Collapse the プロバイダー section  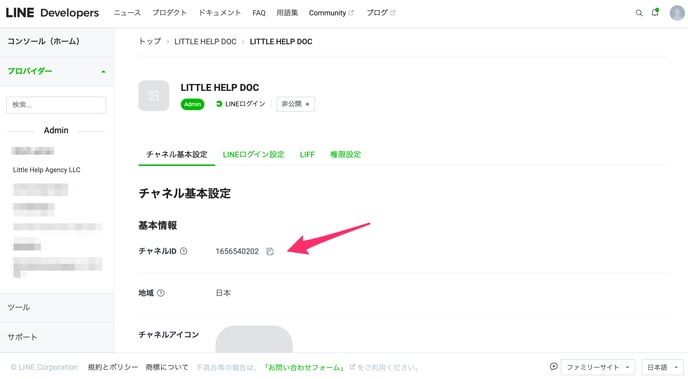(57, 71)
